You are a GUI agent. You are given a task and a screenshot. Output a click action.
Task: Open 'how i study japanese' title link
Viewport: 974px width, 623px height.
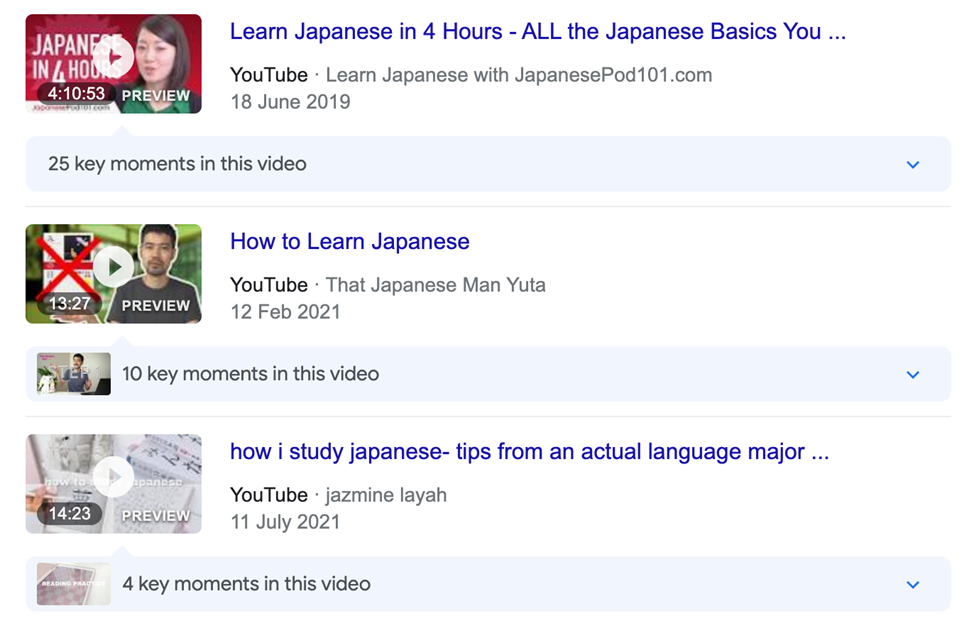pos(529,451)
